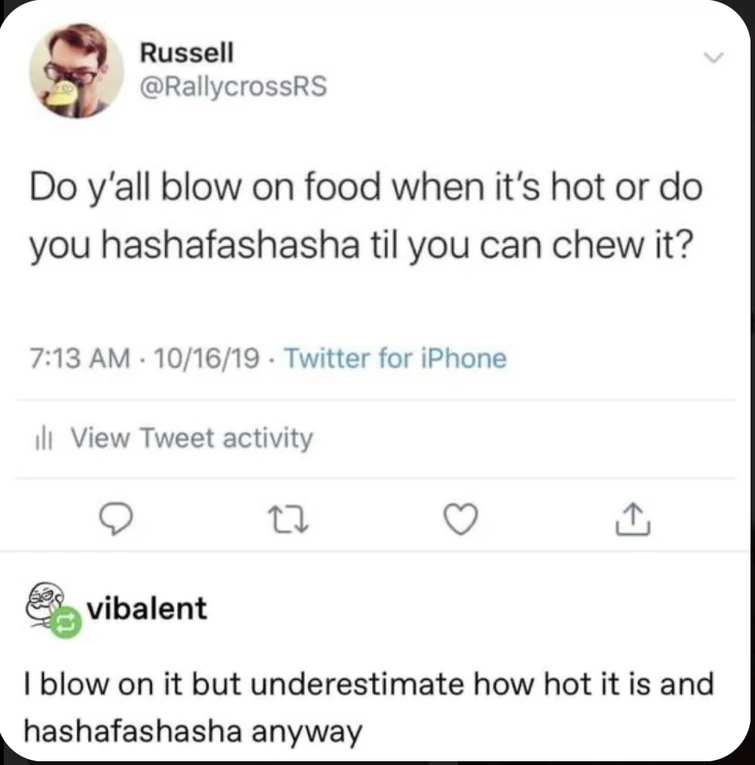Screen dimensions: 755x765
Task: Open the @RallycrossRS handle link
Action: [232, 87]
